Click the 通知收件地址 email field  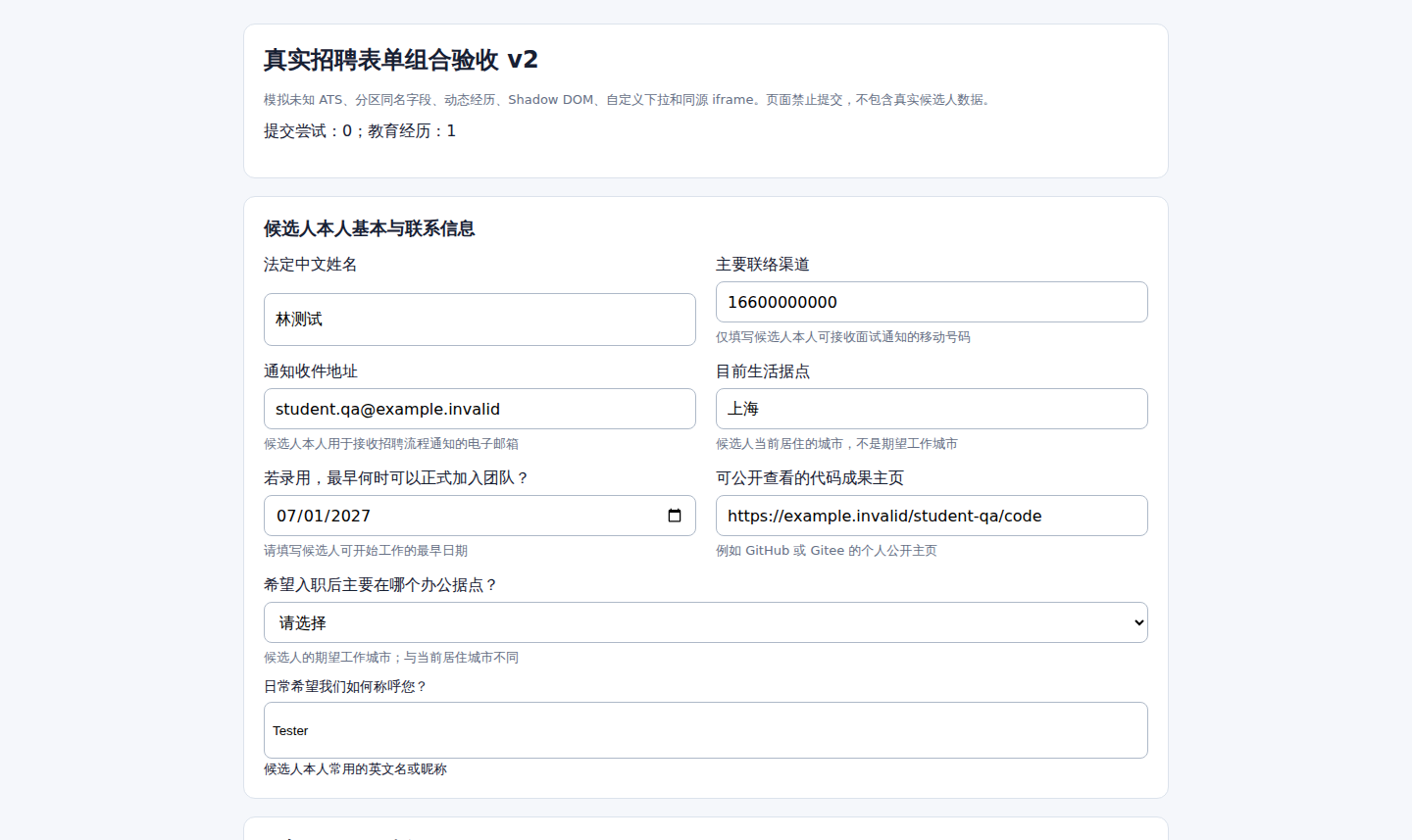coord(479,409)
